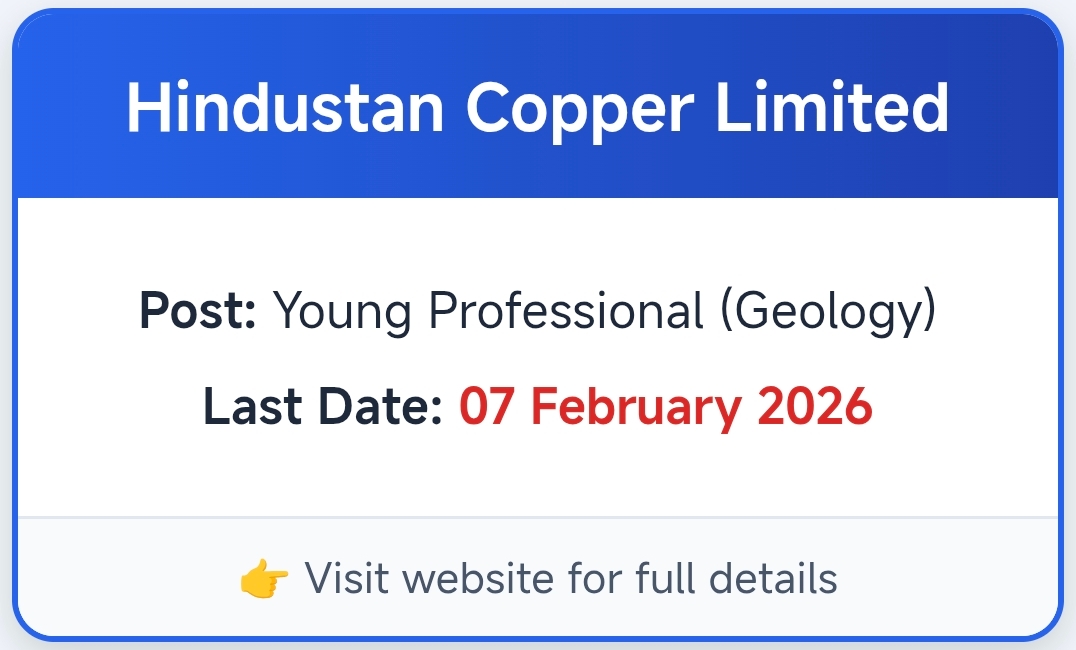Click the word February in the red date
Screen dimensions: 1076x650
coord(636,408)
